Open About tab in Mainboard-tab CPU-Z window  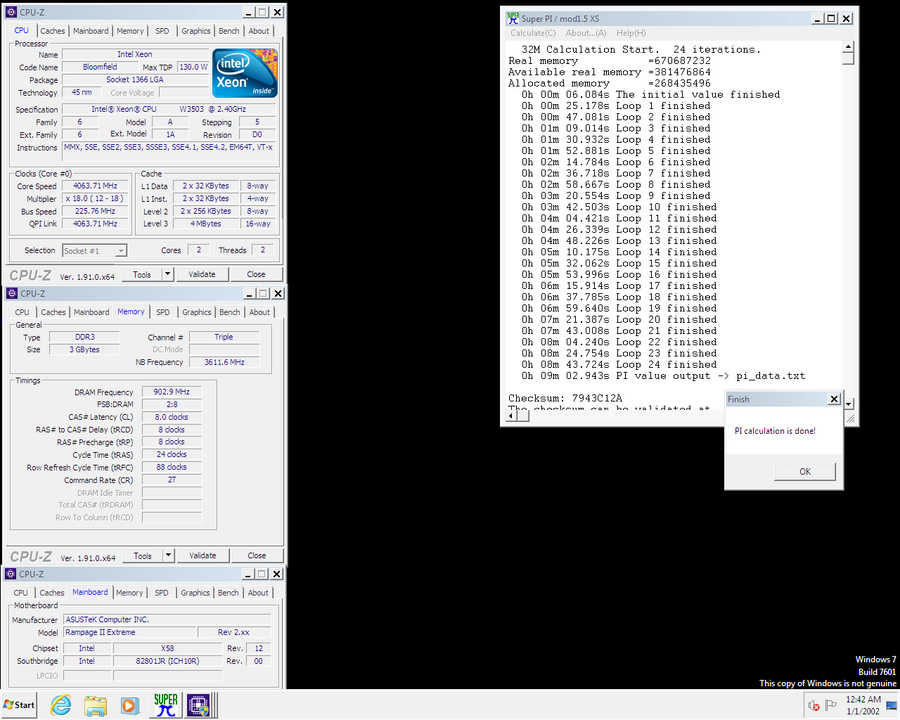coord(258,593)
